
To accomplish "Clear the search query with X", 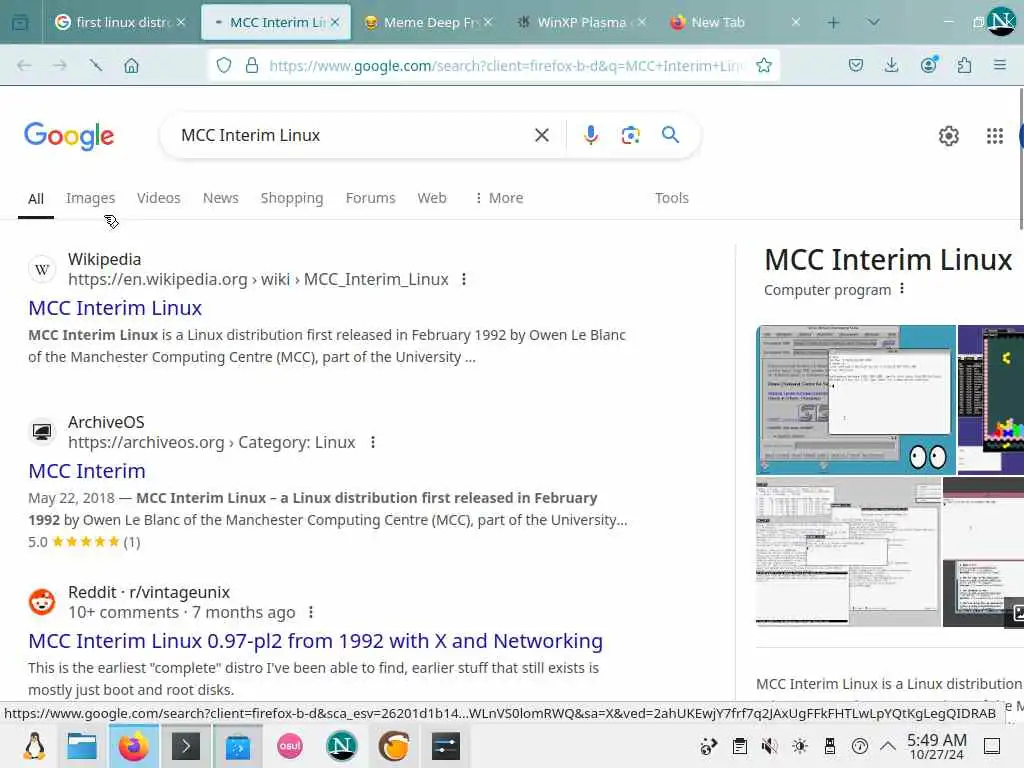I will [541, 135].
